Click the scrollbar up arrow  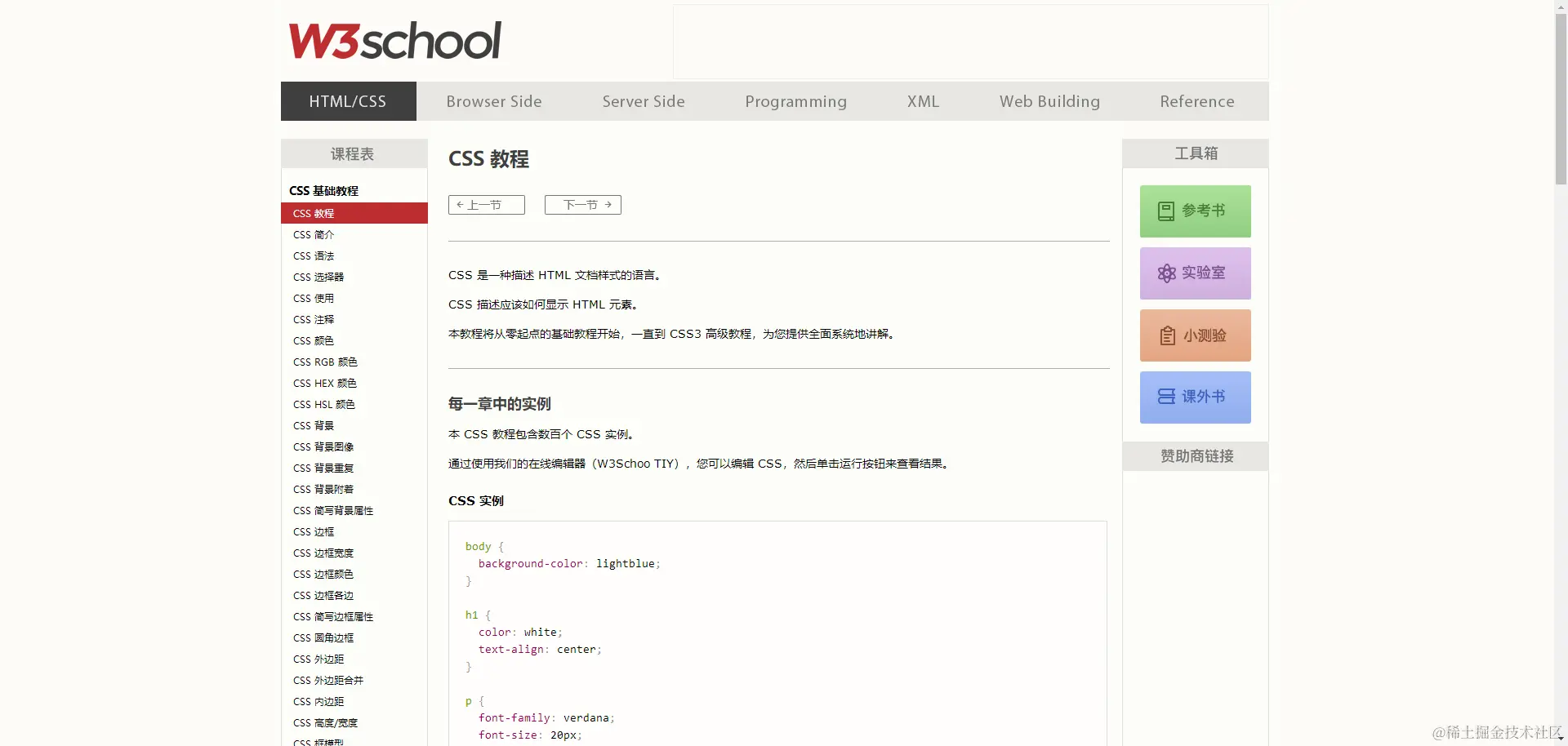point(1561,6)
